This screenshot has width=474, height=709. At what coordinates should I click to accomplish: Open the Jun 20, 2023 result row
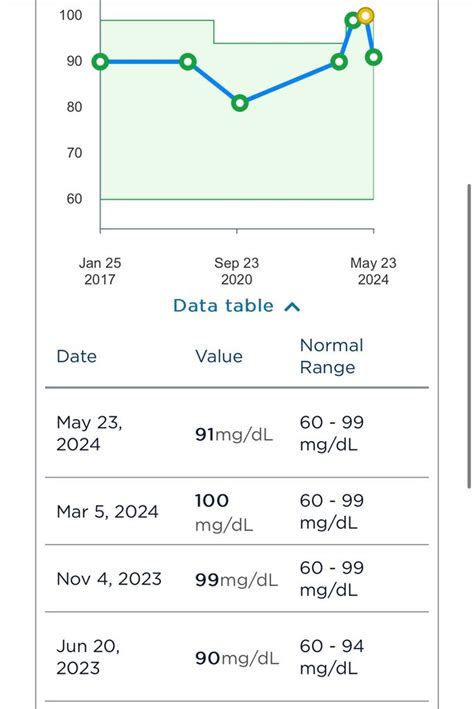(x=237, y=657)
